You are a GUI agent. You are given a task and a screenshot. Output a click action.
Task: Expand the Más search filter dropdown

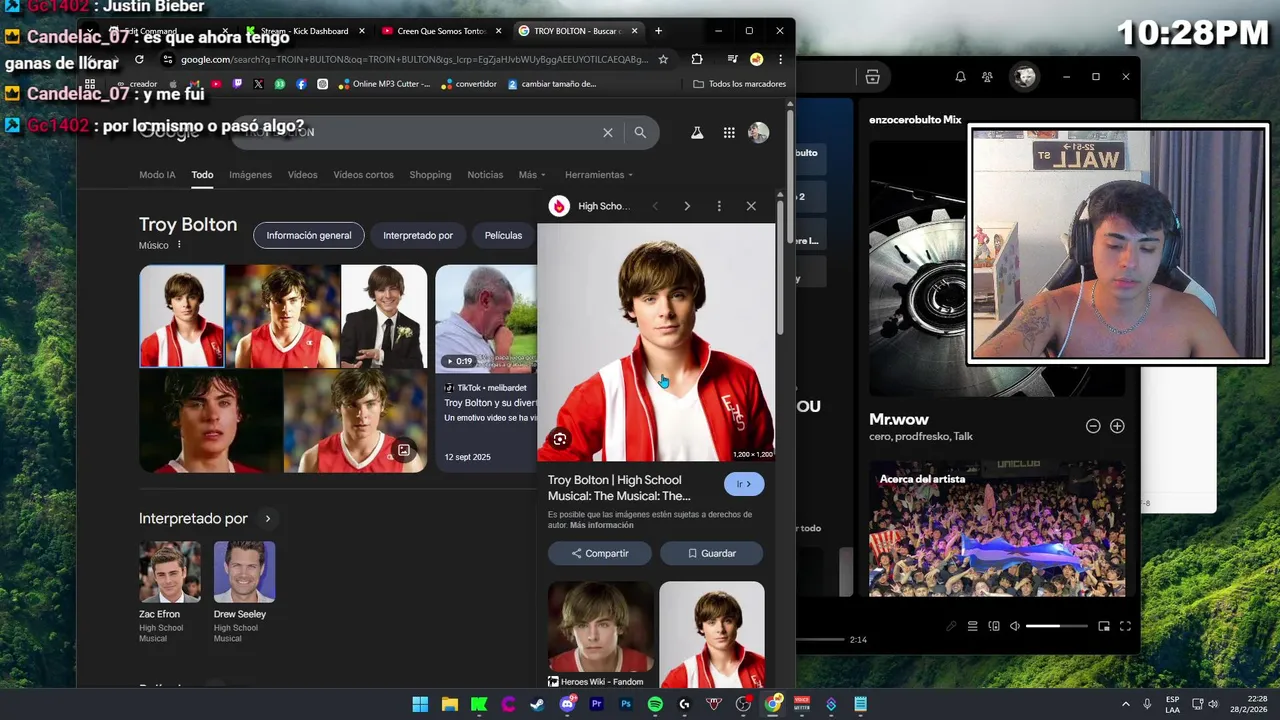532,175
